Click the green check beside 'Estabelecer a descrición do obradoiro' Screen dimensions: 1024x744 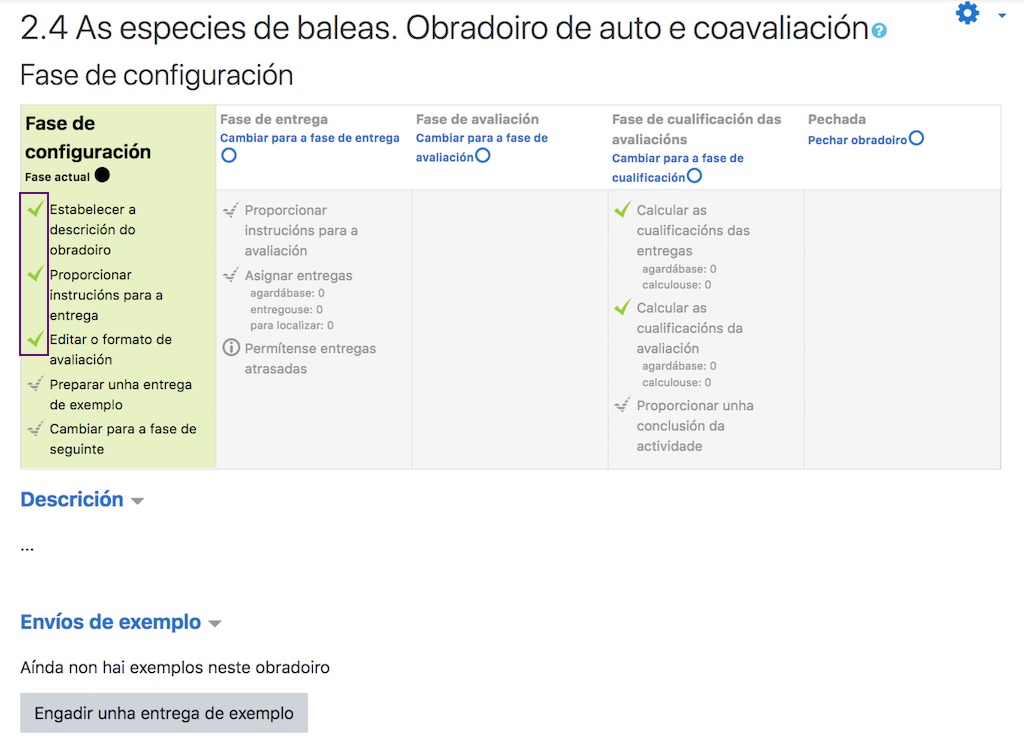click(x=36, y=208)
